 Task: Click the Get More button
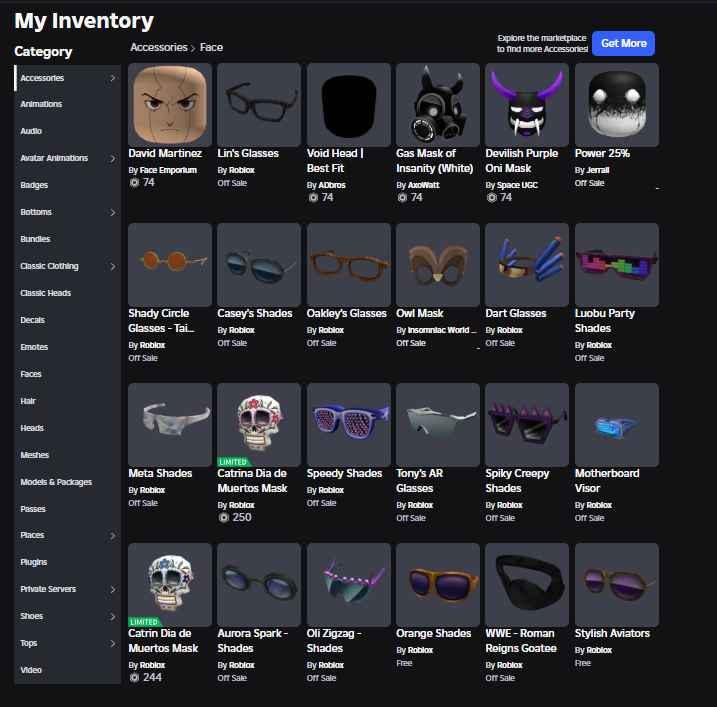coord(623,43)
